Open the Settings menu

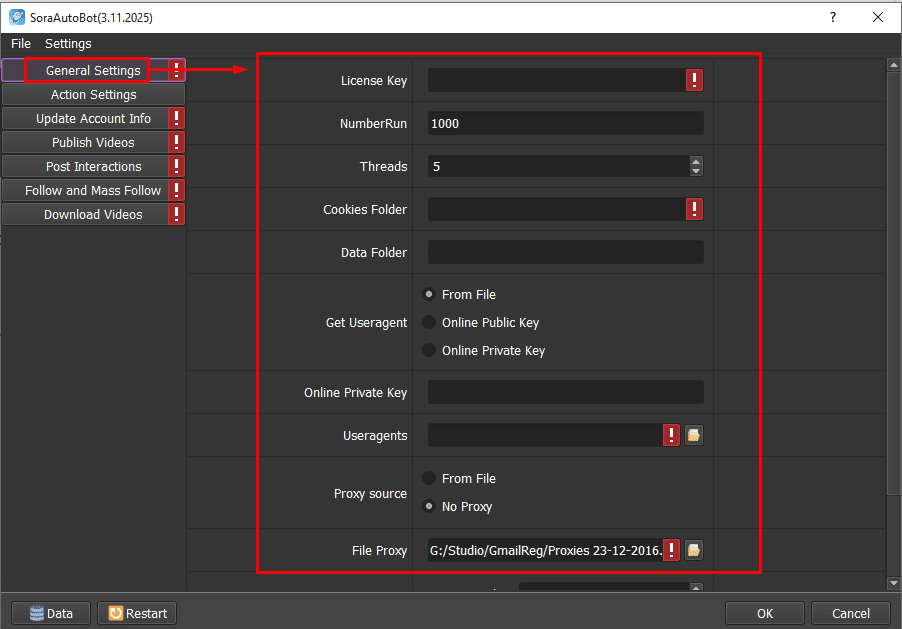point(68,44)
